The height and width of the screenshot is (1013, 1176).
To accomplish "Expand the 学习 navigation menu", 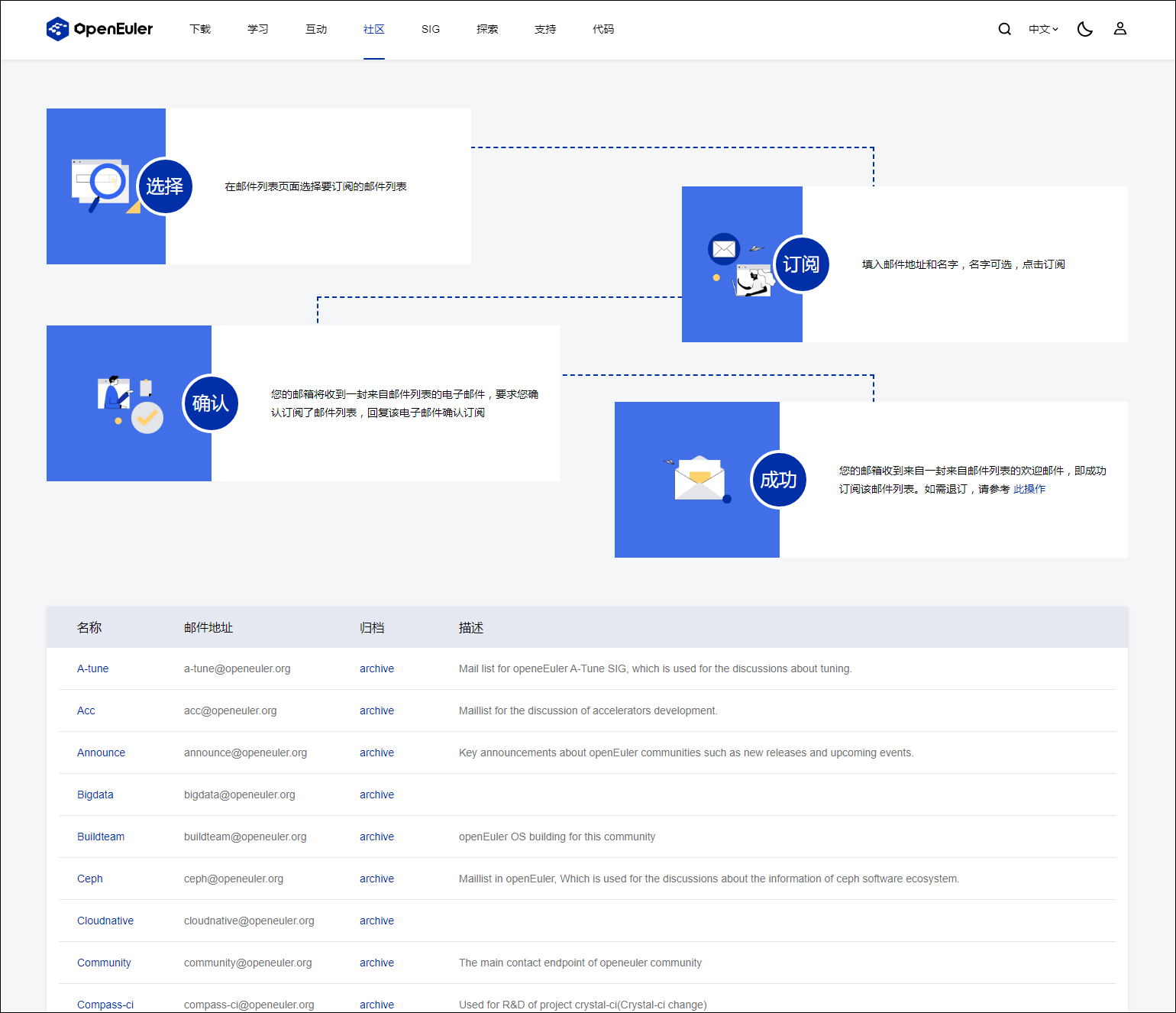I will [x=258, y=29].
